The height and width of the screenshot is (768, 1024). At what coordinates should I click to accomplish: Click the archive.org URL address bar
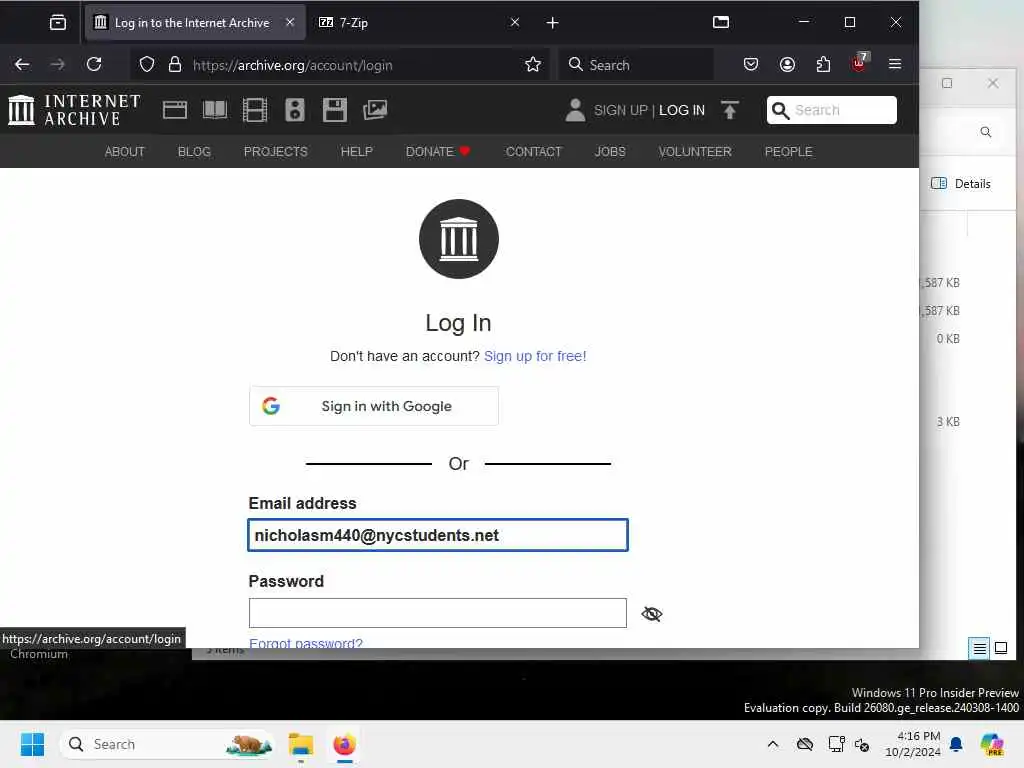click(x=340, y=65)
